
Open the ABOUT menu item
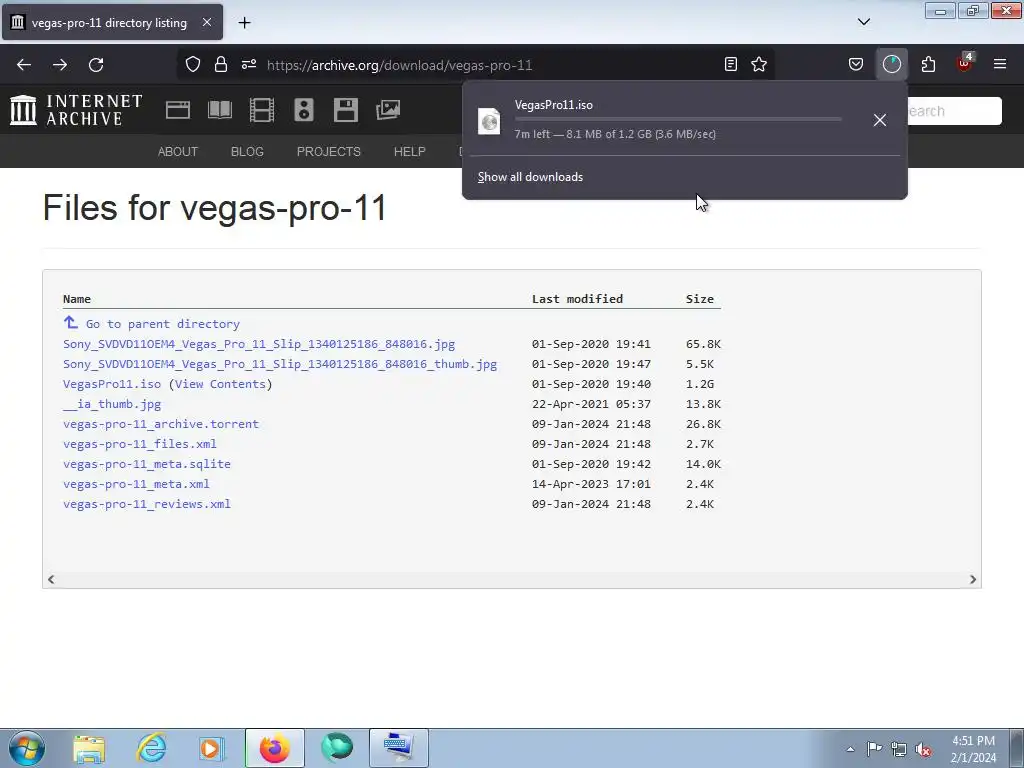pos(178,152)
